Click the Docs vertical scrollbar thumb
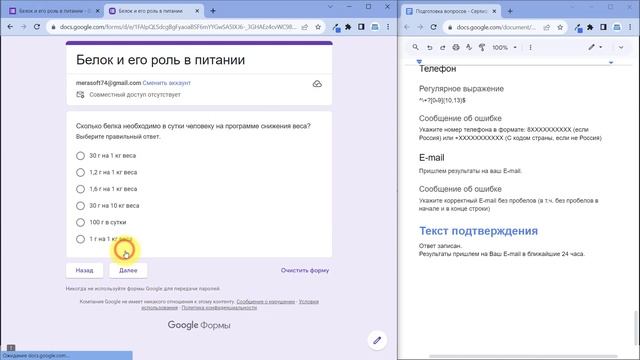Image resolution: width=640 pixels, height=360 pixels. [635, 329]
